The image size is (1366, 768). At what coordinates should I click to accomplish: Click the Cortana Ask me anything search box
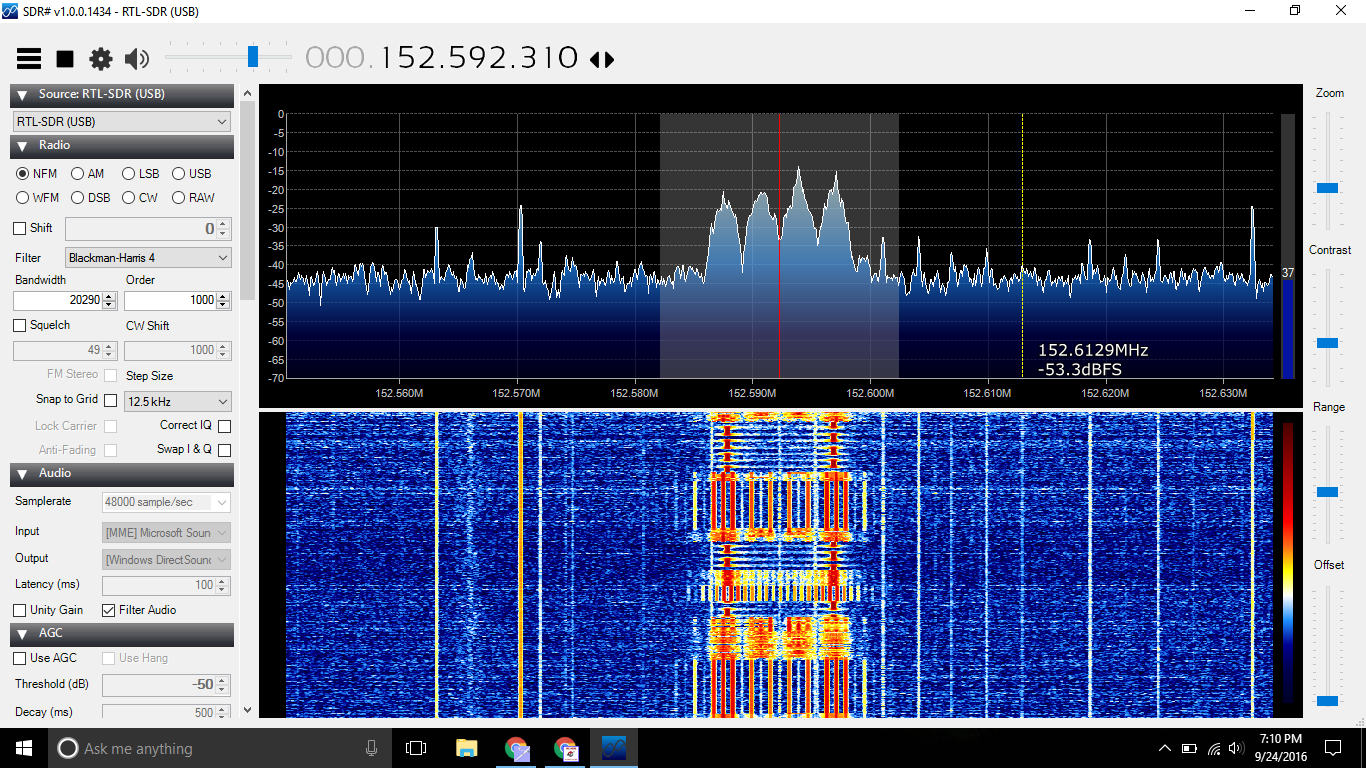click(x=220, y=748)
